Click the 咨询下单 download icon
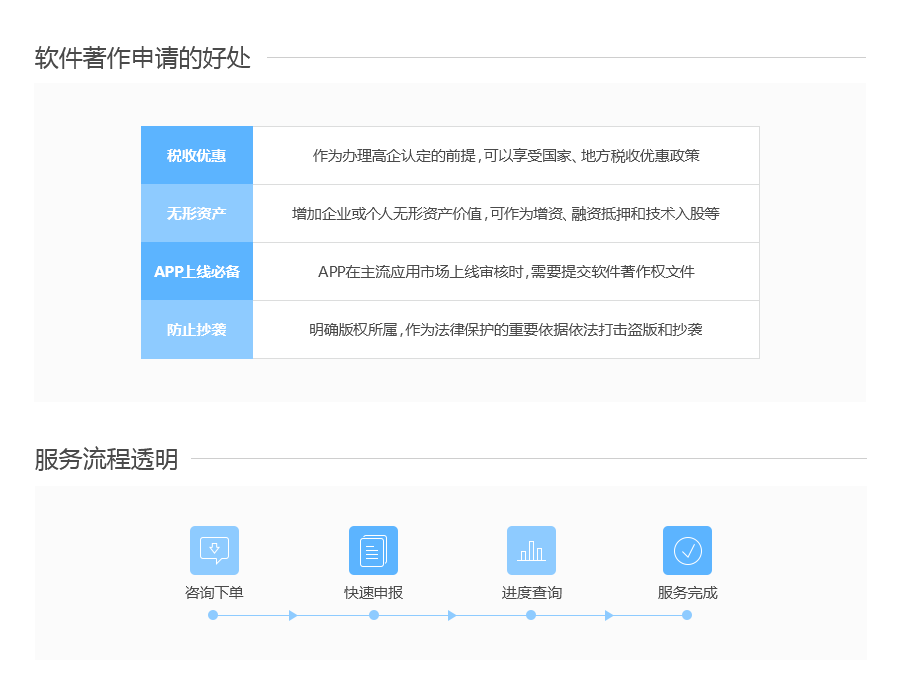Screen dimensions: 898x688 pos(214,550)
